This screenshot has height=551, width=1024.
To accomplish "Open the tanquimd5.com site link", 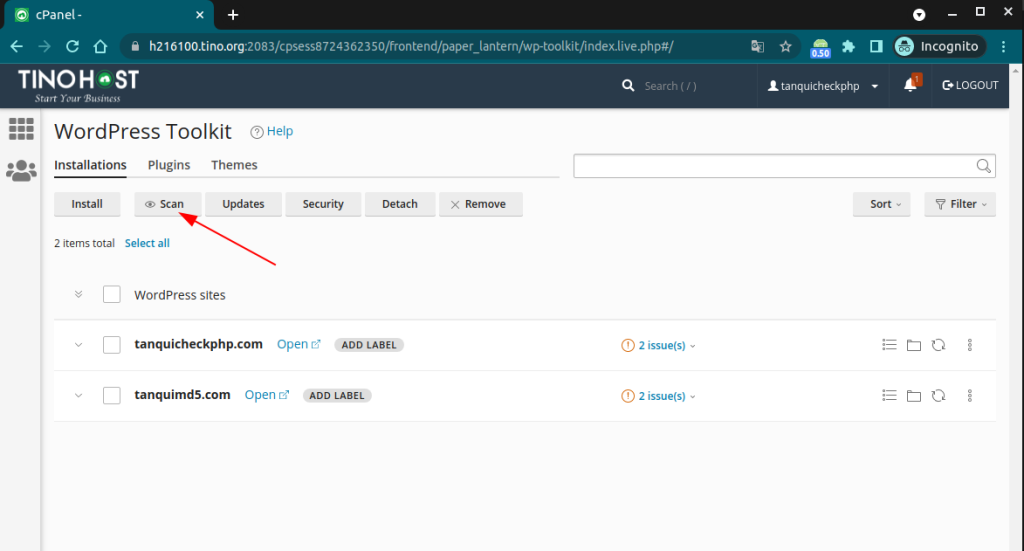I will click(266, 395).
